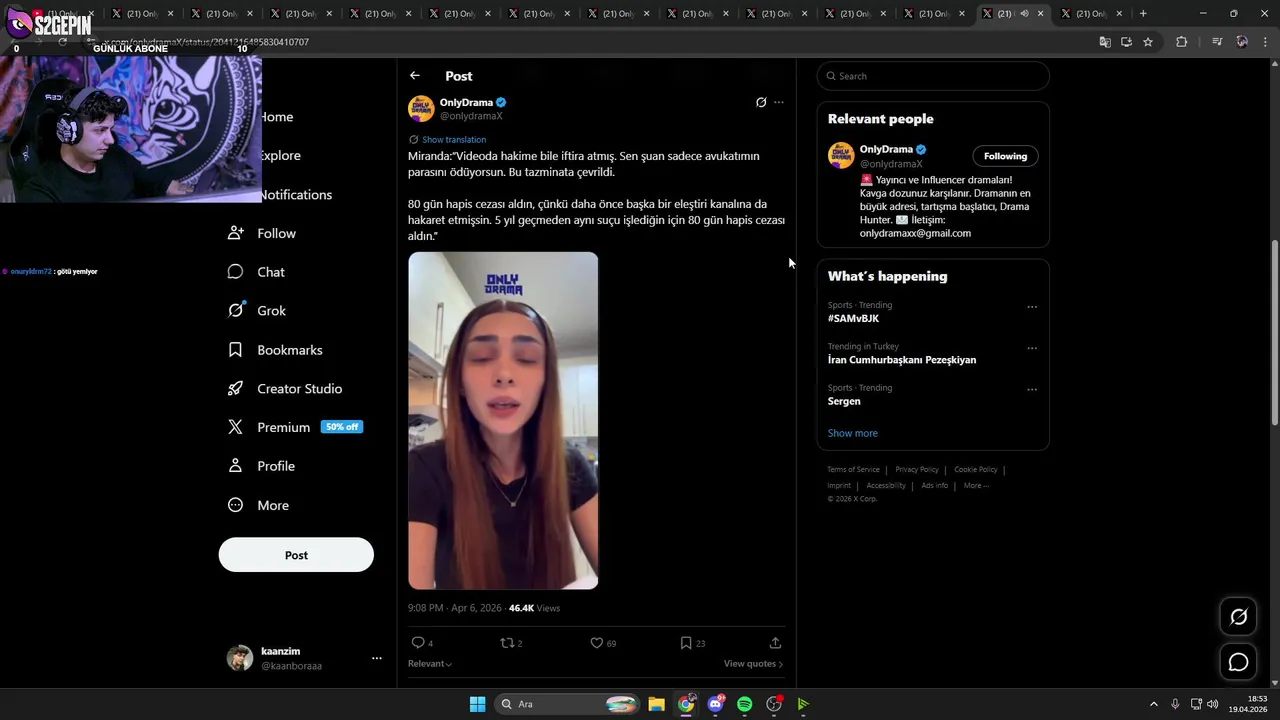Share the post with the share icon
Viewport: 1280px width, 720px height.
click(x=775, y=643)
